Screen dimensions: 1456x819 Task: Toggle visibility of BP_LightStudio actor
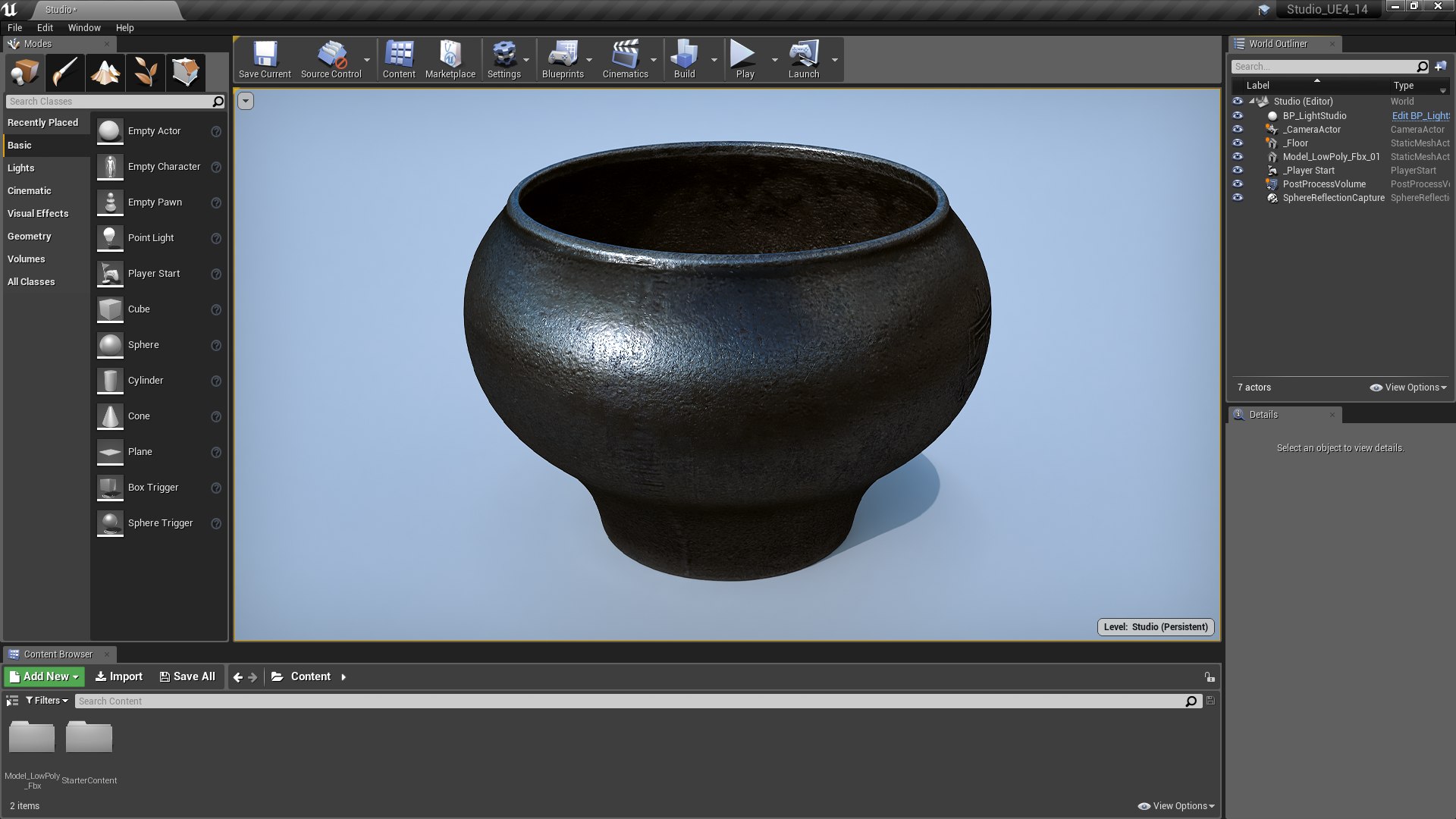(x=1238, y=116)
